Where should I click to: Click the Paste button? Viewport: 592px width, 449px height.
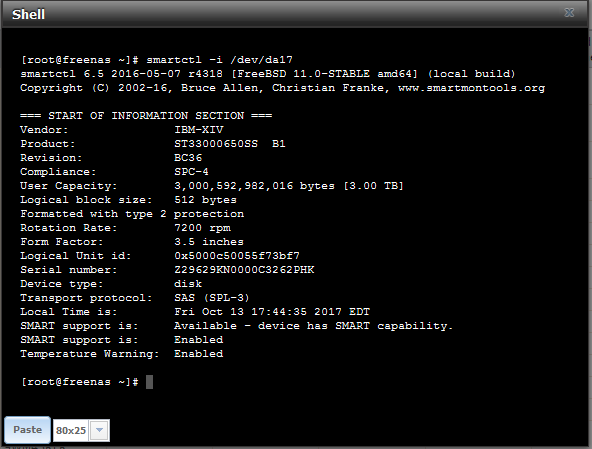click(x=28, y=430)
